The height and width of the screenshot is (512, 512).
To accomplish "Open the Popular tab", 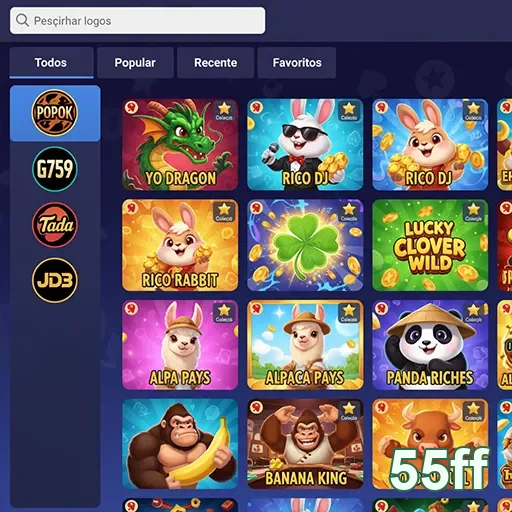I will click(x=135, y=63).
